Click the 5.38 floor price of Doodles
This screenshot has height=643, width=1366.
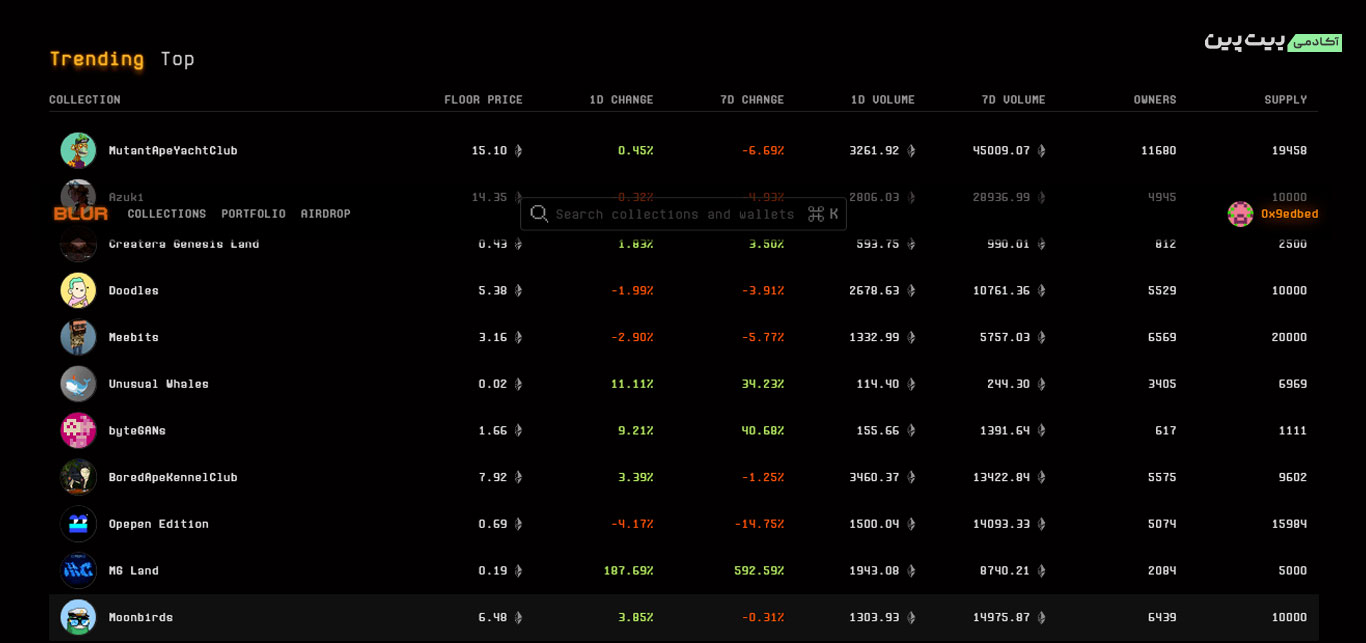(x=493, y=290)
